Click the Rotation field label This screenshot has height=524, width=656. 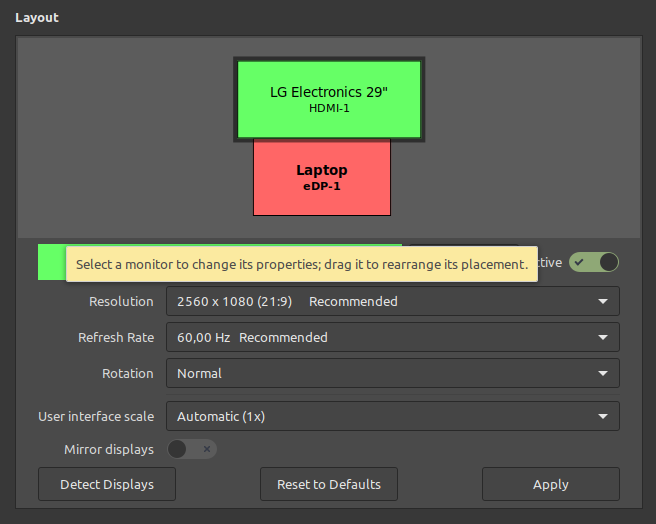128,373
